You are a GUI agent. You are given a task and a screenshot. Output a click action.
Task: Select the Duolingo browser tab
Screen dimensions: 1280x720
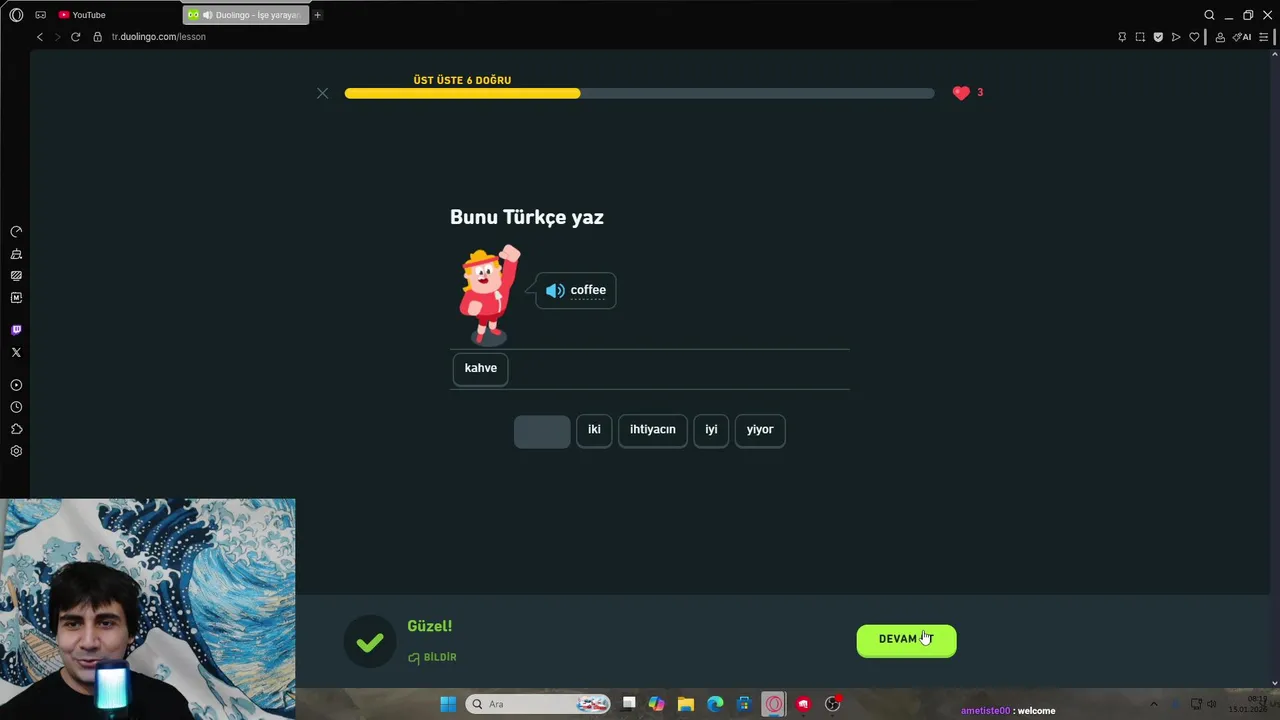pyautogui.click(x=246, y=15)
